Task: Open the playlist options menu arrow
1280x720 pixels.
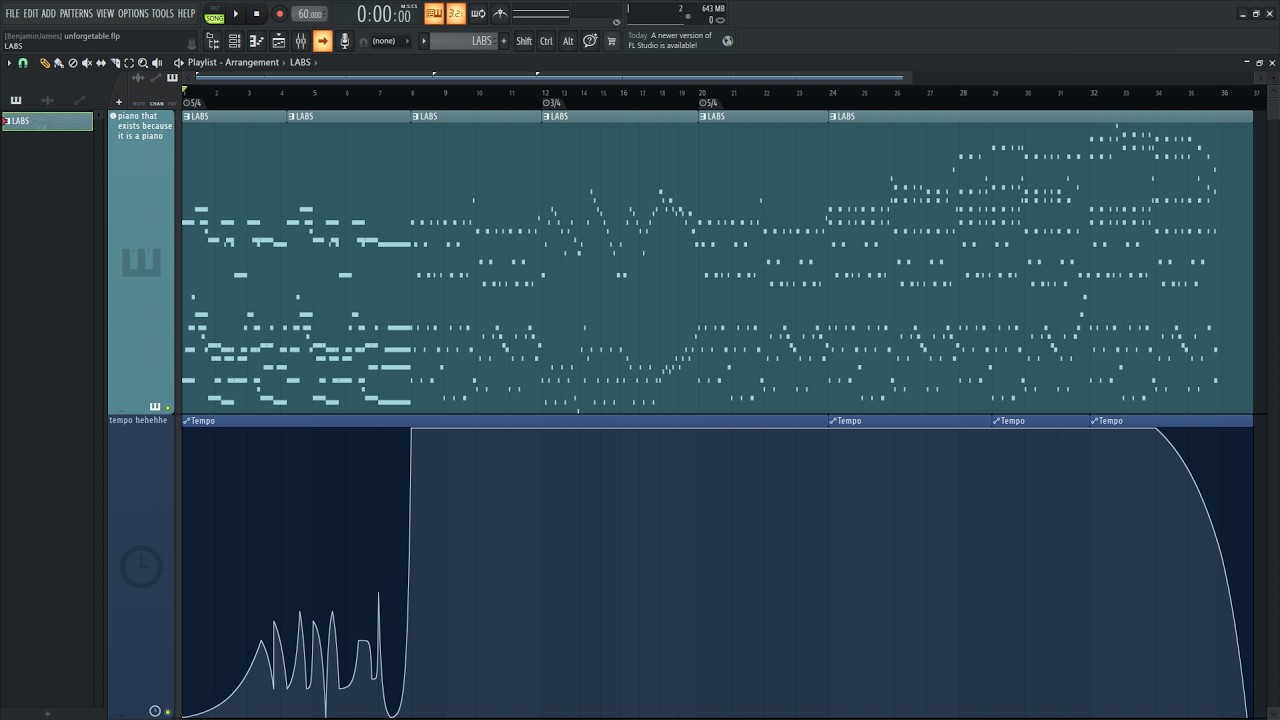Action: coord(9,63)
